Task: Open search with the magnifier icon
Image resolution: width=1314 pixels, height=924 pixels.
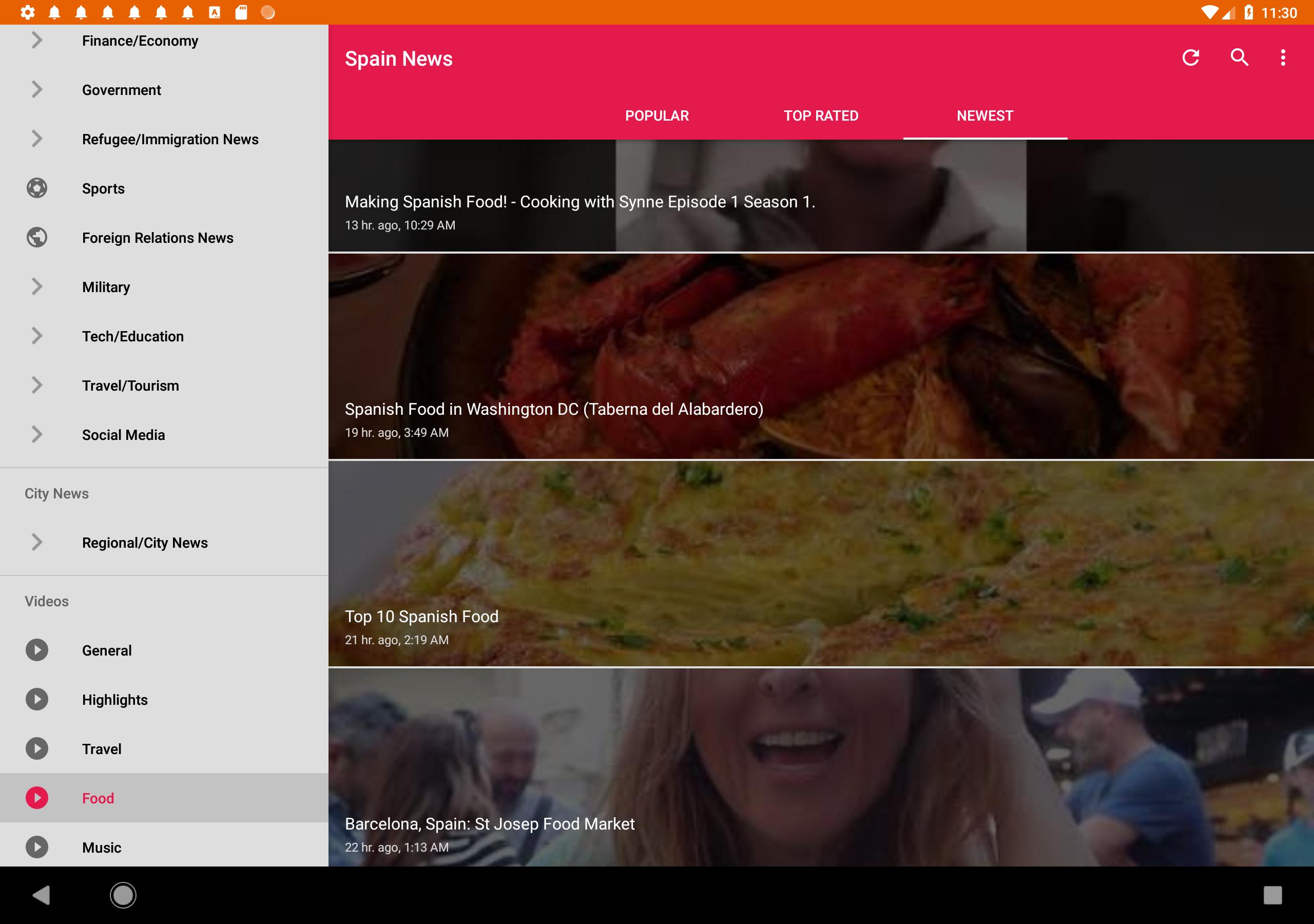Action: 1240,58
